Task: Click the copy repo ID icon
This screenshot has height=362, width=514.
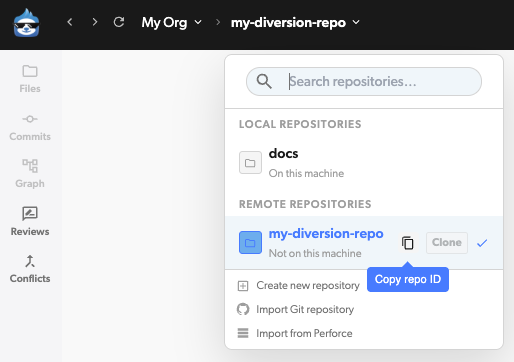Action: coord(408,243)
